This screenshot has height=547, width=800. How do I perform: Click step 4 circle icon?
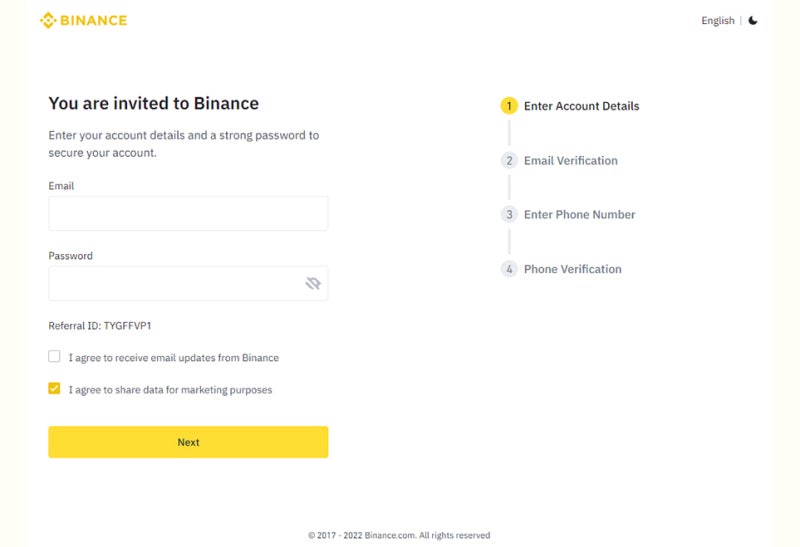tap(509, 269)
